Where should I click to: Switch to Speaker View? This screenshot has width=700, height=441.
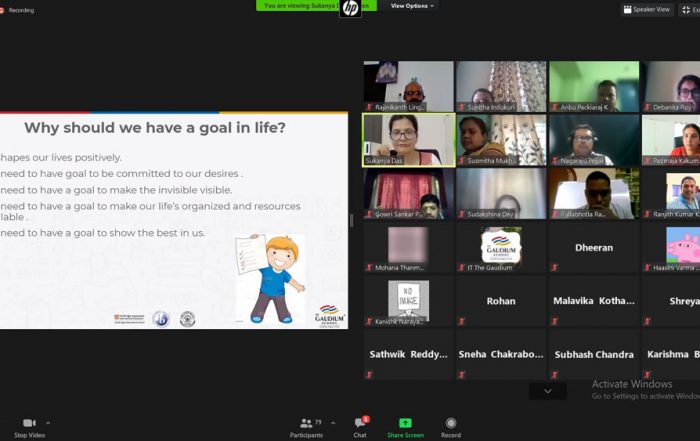click(647, 9)
